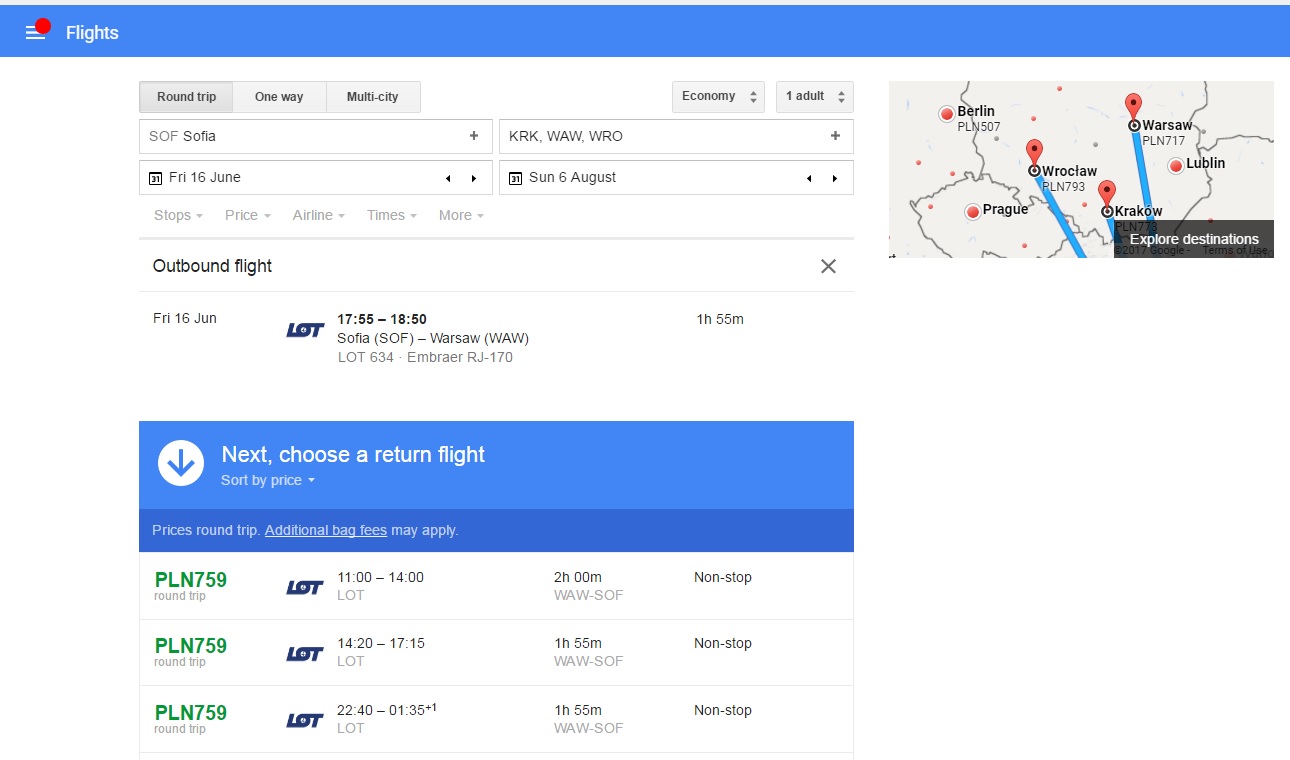The image size is (1290, 760).
Task: Click PLN759 price of 11:00 flight
Action: 191,580
